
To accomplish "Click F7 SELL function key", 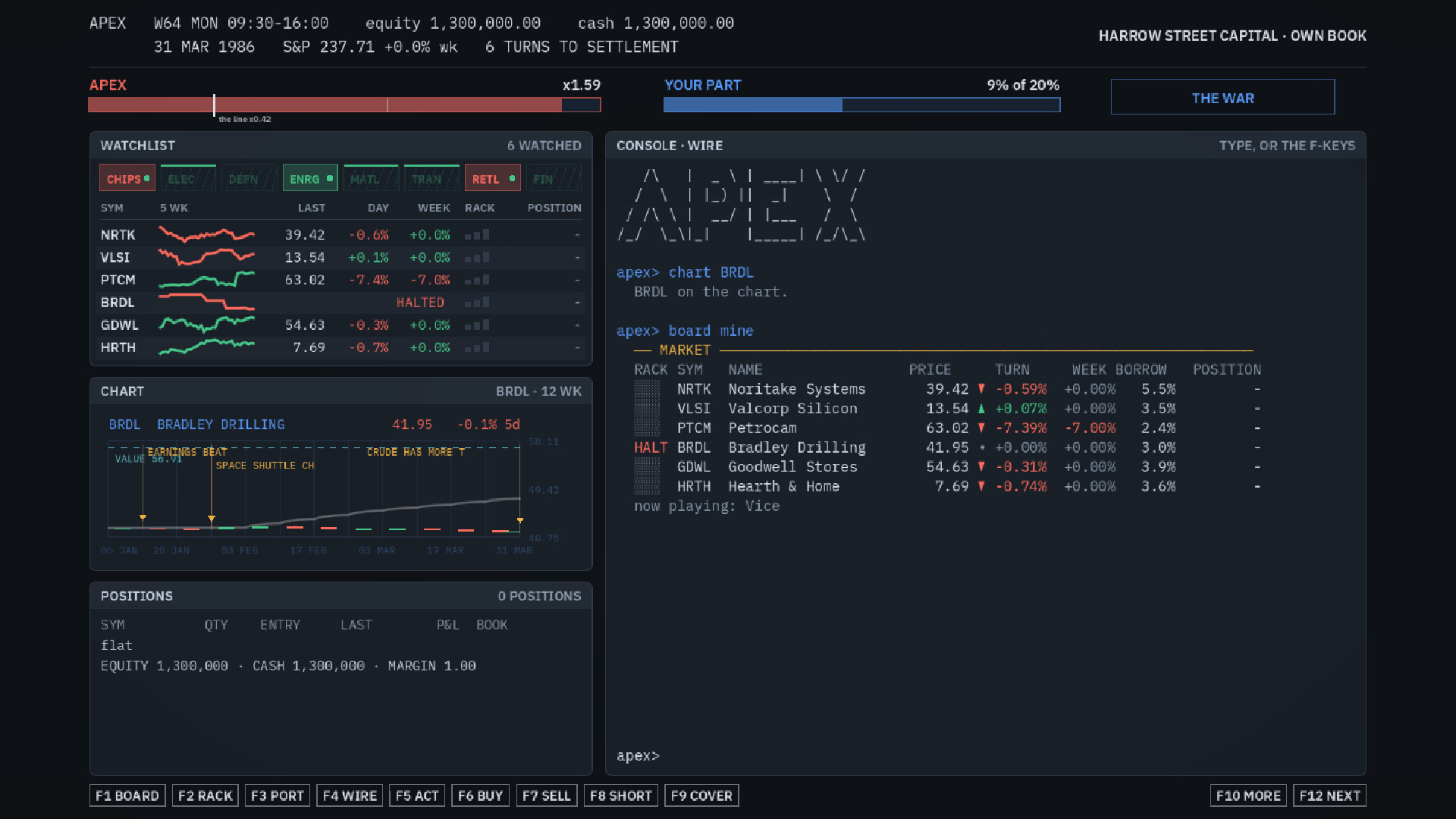I will click(546, 795).
